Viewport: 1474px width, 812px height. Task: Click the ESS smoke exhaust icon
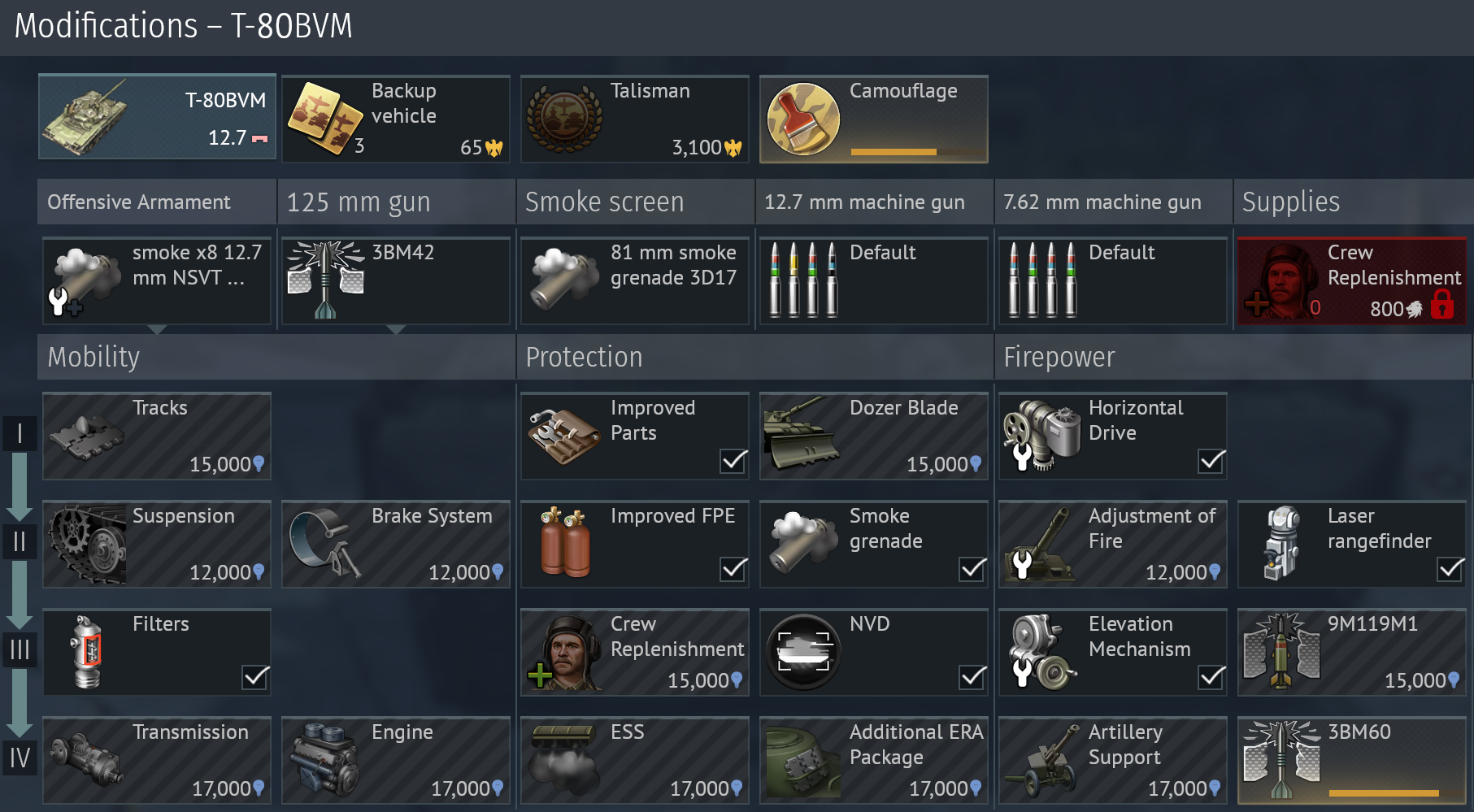(x=563, y=761)
